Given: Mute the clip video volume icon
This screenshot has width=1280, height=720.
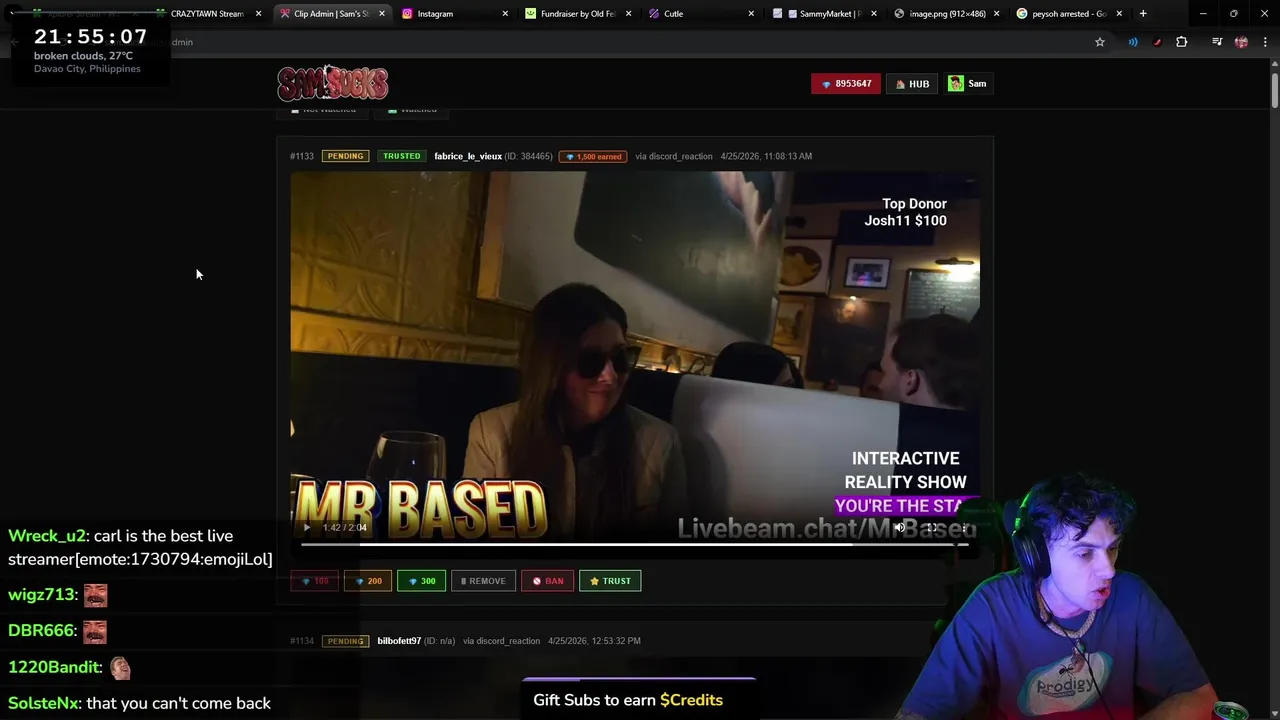Looking at the screenshot, I should pyautogui.click(x=900, y=527).
